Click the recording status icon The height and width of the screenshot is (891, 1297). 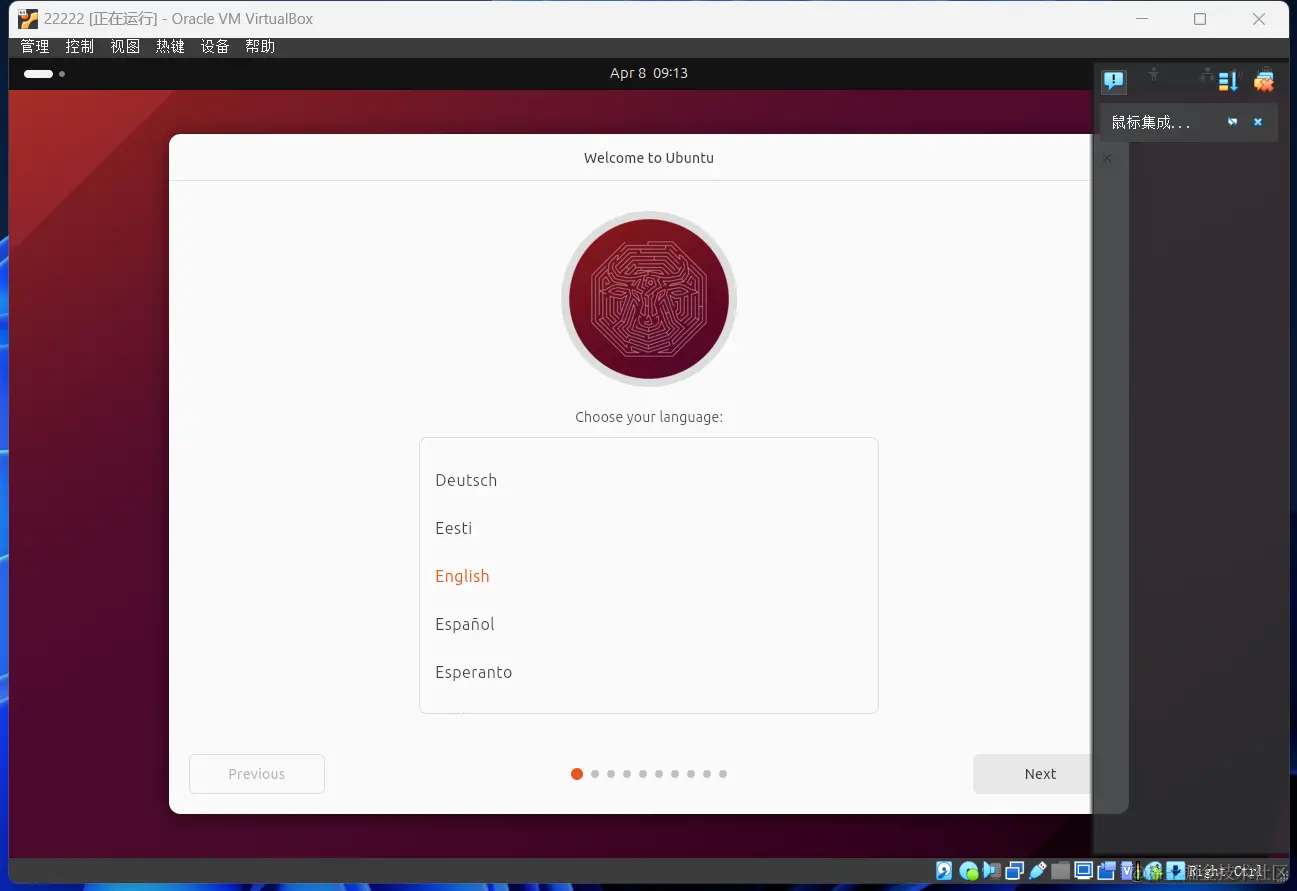pyautogui.click(x=1107, y=871)
